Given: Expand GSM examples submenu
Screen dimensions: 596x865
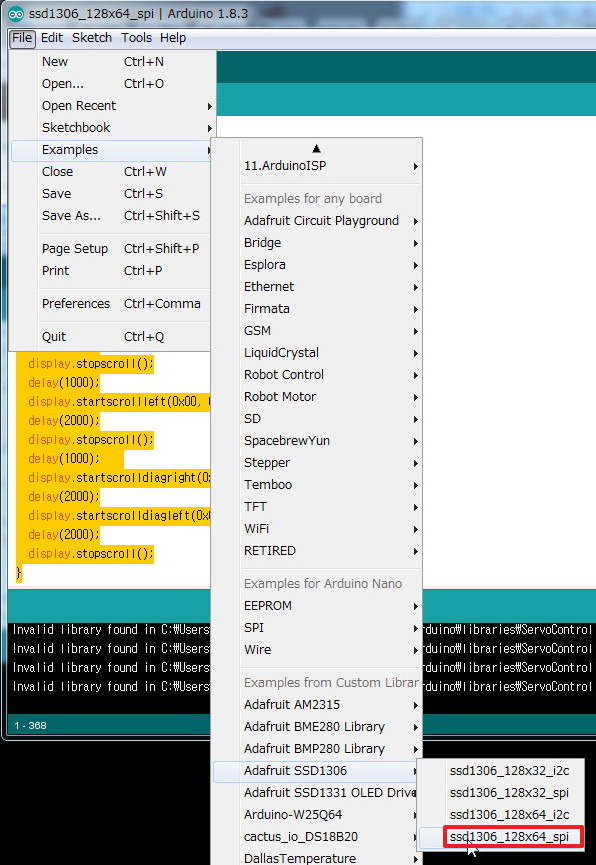Looking at the screenshot, I should click(x=317, y=331).
